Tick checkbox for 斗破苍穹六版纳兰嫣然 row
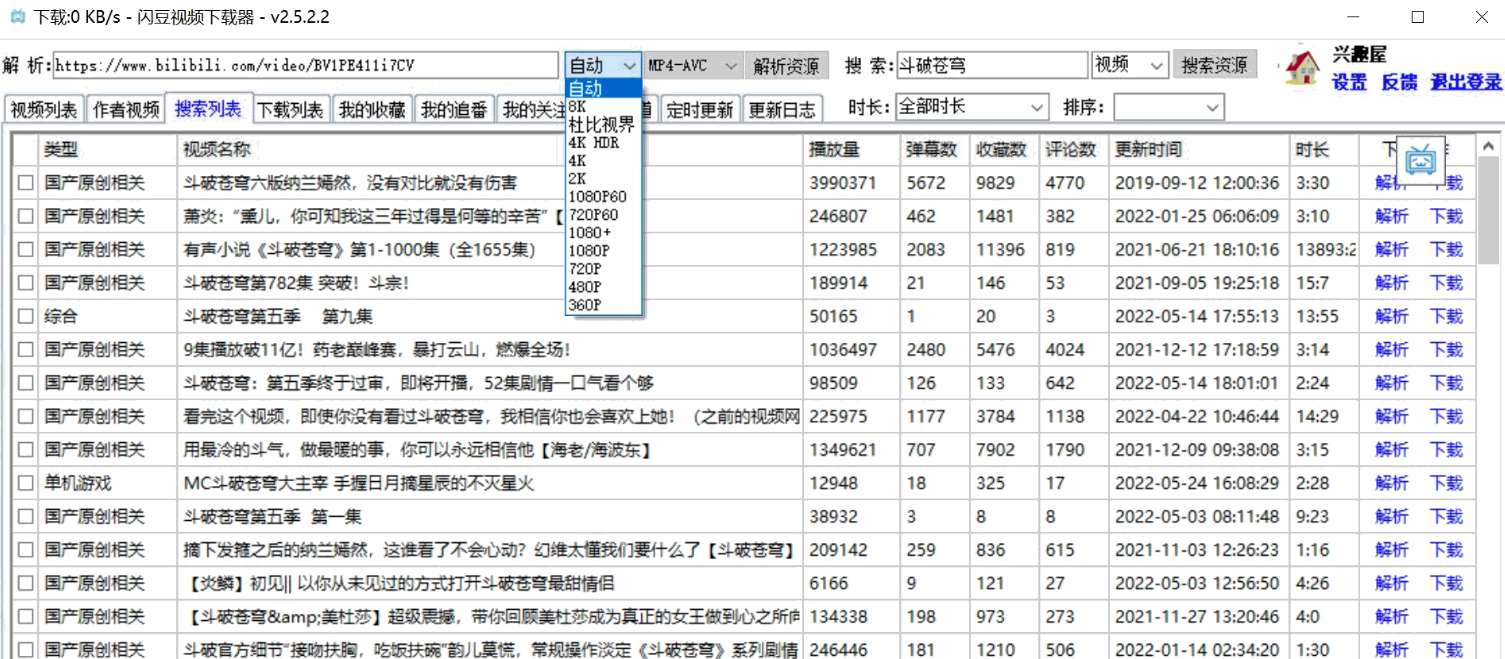 coord(25,183)
